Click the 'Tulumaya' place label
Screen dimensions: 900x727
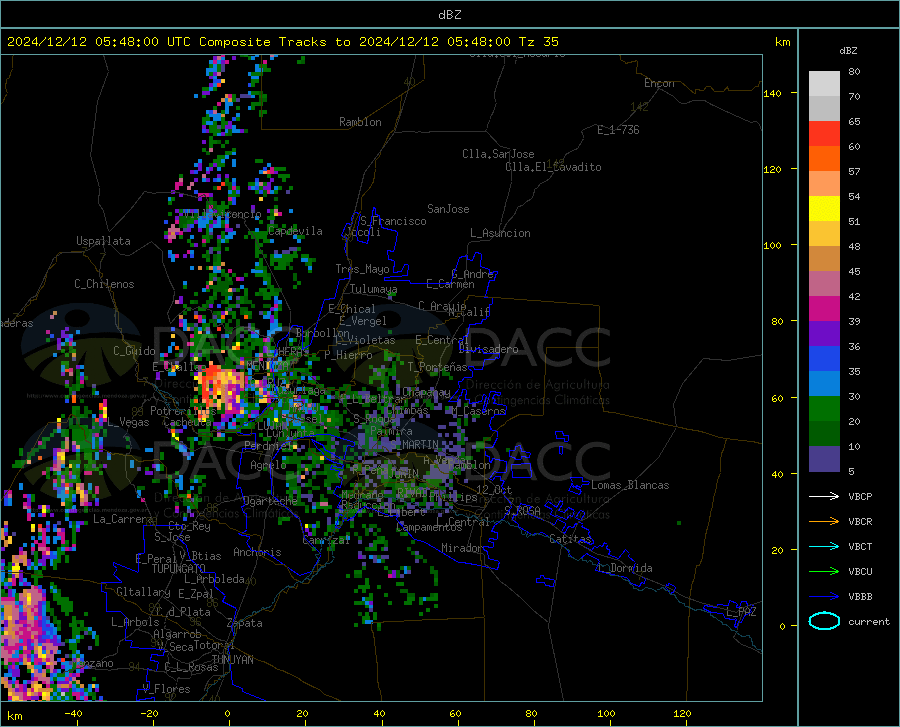pos(373,289)
